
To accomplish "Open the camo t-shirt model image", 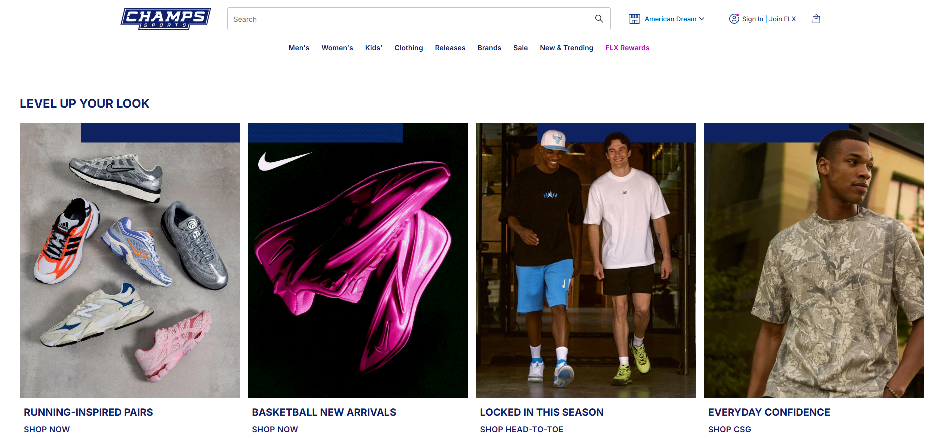I will (x=814, y=260).
